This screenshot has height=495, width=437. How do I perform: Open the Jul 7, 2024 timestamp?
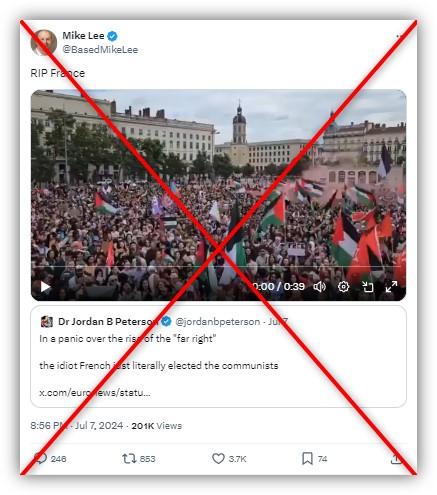click(x=99, y=426)
